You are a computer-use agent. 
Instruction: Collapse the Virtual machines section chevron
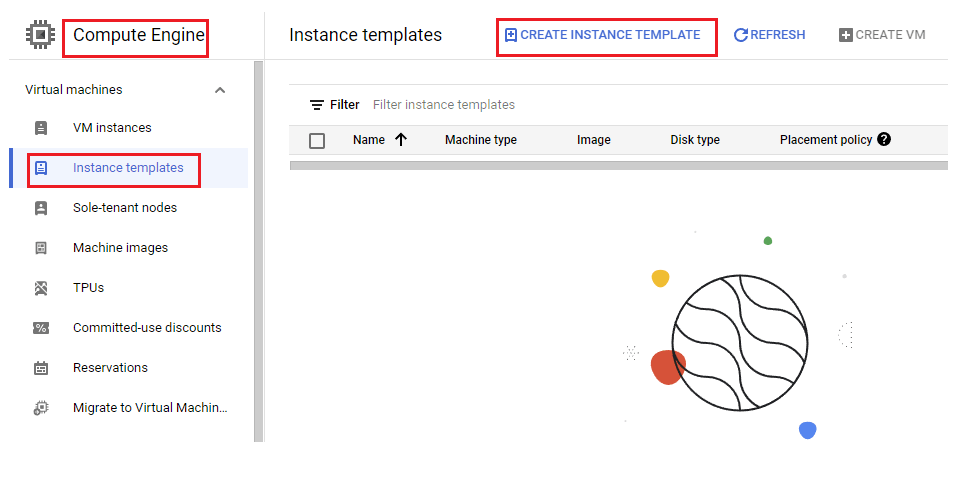pos(220,90)
